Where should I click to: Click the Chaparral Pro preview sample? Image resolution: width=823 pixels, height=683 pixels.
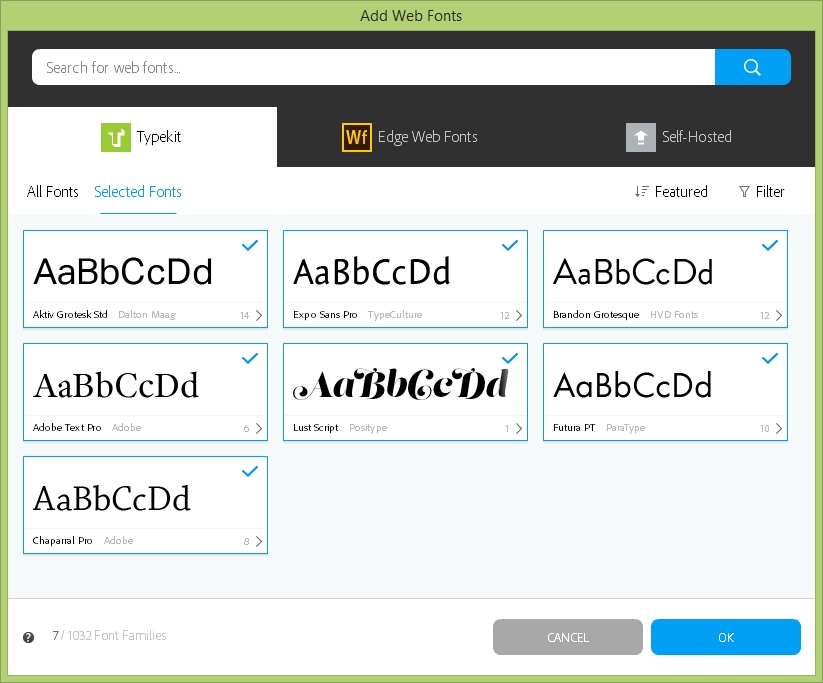tap(112, 499)
